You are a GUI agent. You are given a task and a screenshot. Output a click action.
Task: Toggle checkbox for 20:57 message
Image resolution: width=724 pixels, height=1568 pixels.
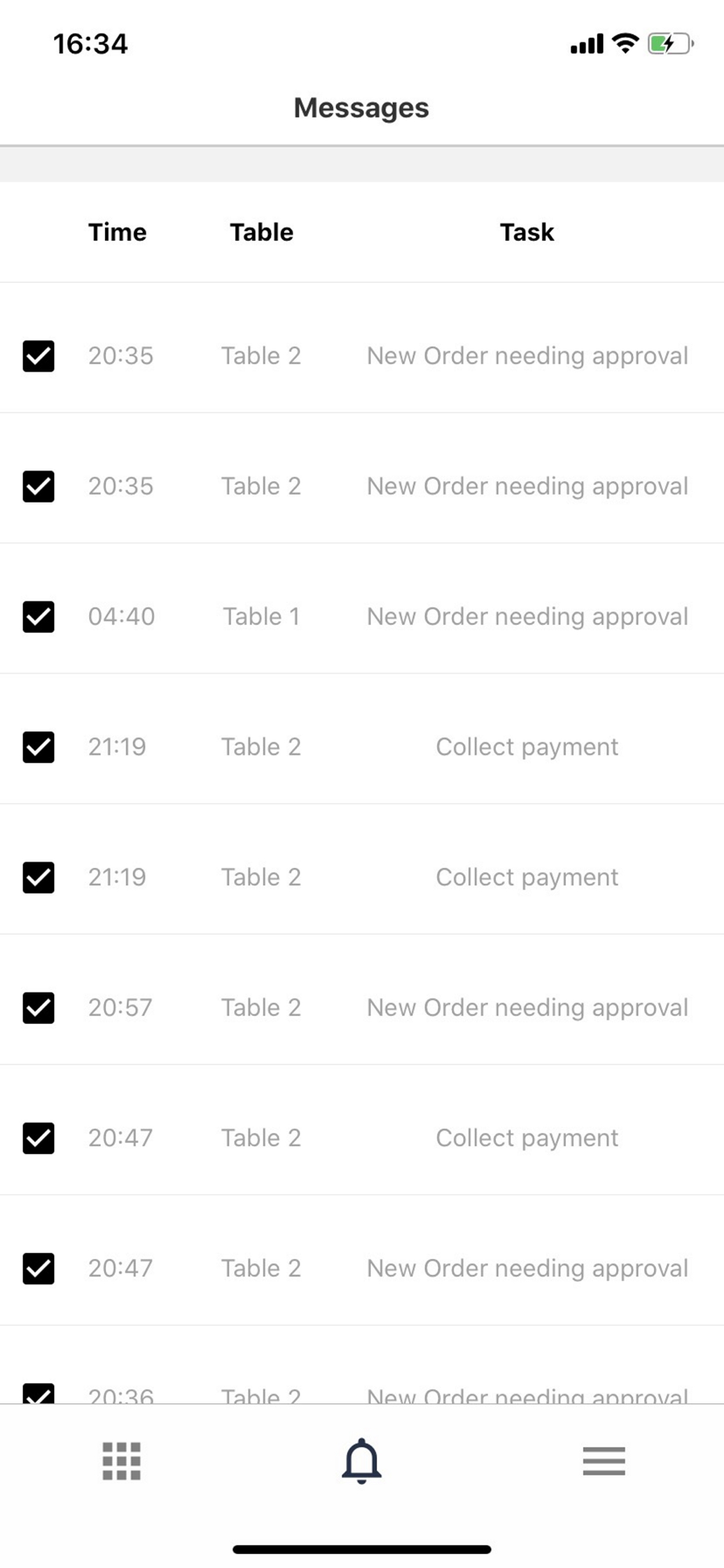(x=38, y=1007)
